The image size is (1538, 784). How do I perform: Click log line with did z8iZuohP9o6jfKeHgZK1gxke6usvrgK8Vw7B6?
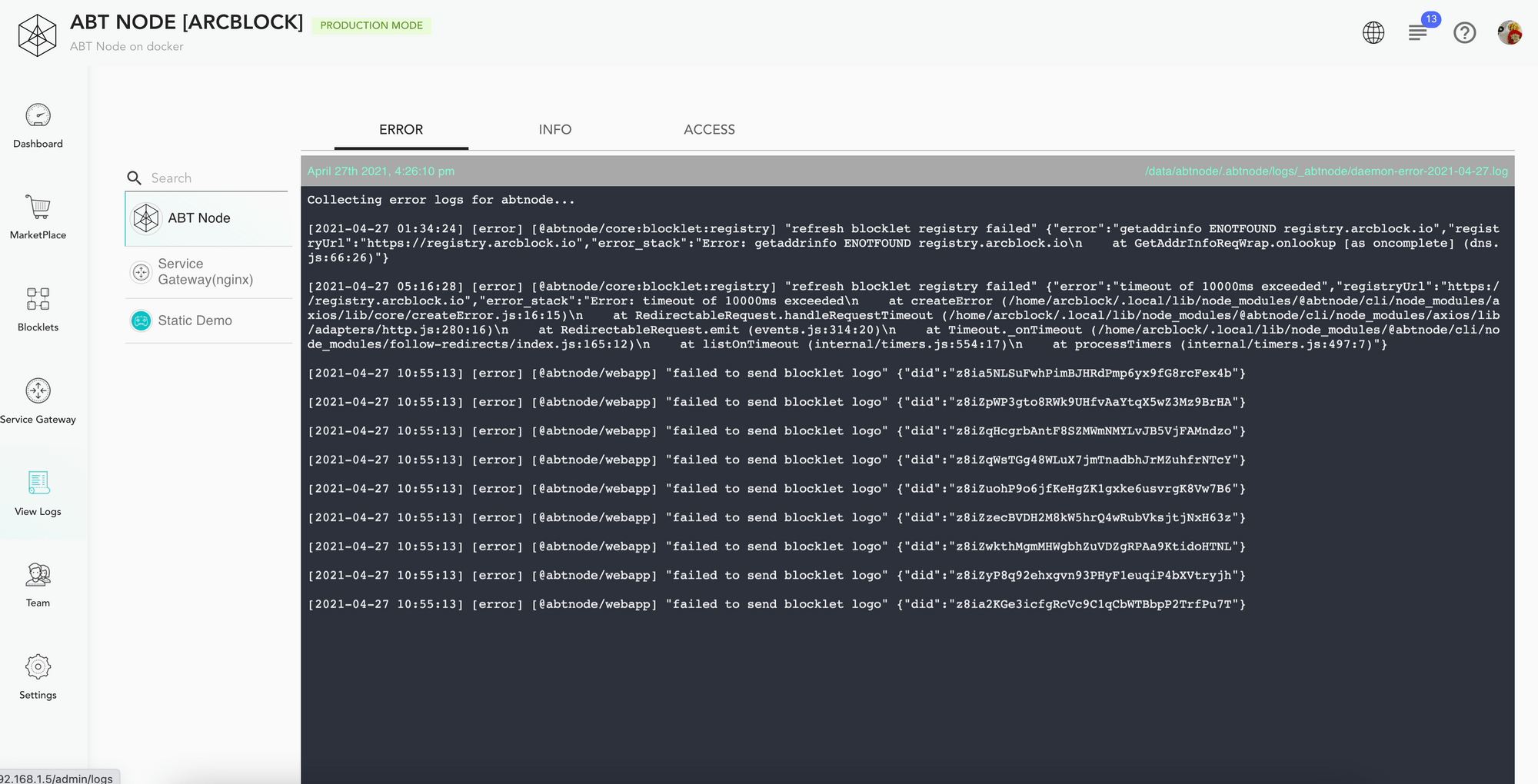coord(777,489)
